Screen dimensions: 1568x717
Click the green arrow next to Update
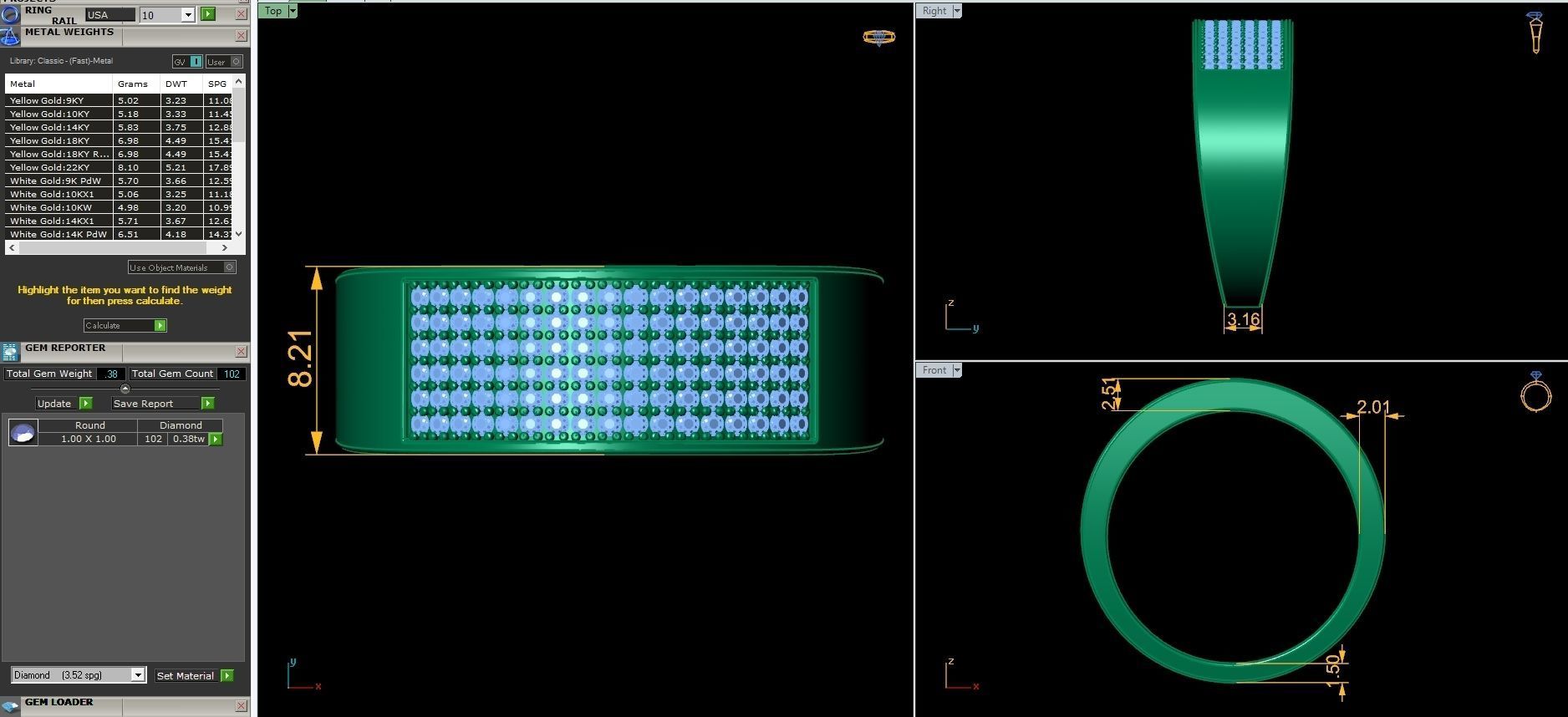click(85, 404)
